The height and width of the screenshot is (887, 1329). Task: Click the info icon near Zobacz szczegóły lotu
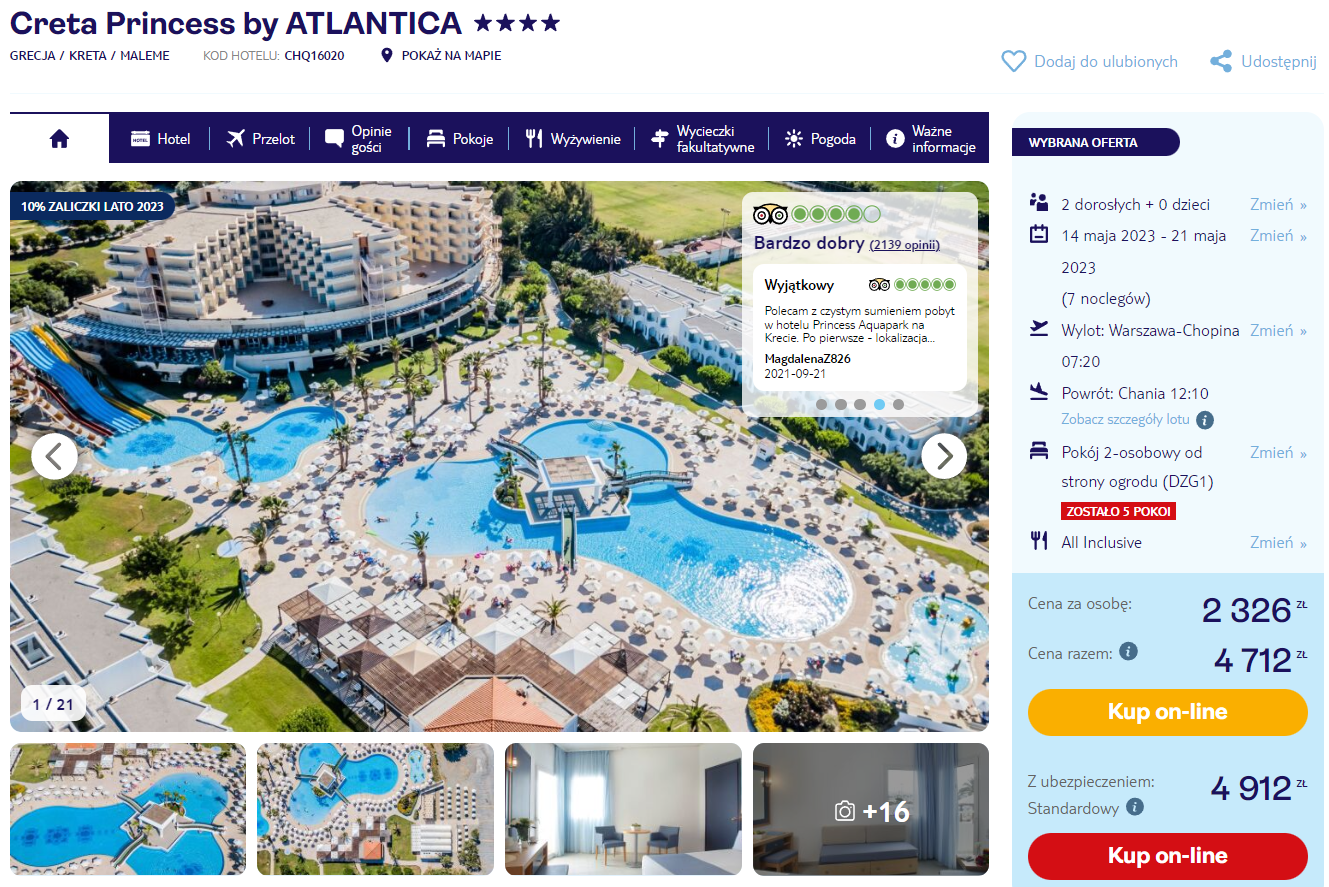[x=1205, y=420]
